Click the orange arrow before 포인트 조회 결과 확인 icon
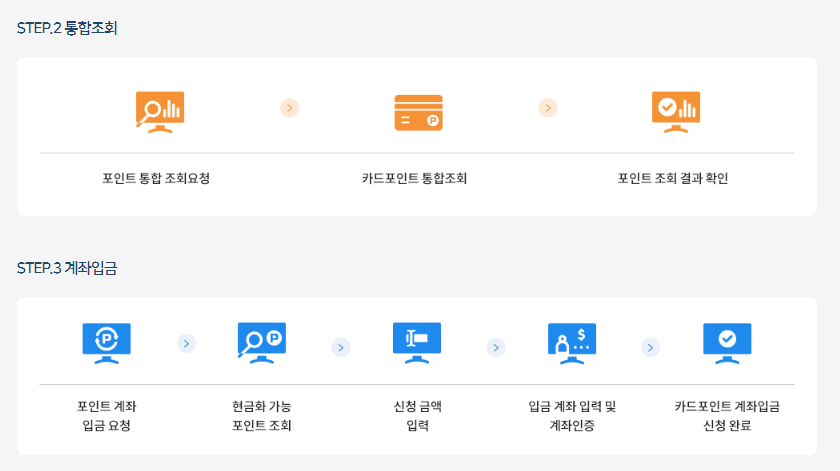Screen dimensions: 840x471 tap(548, 108)
